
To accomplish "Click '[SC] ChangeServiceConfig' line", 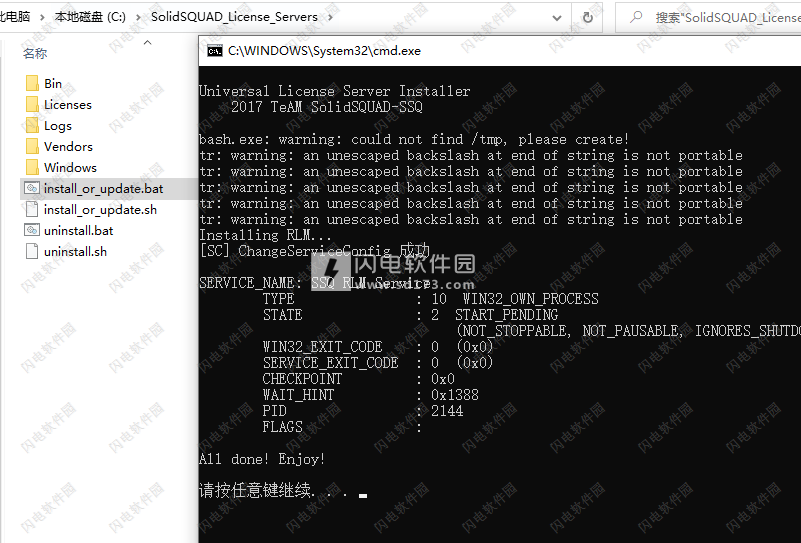I will coord(315,251).
